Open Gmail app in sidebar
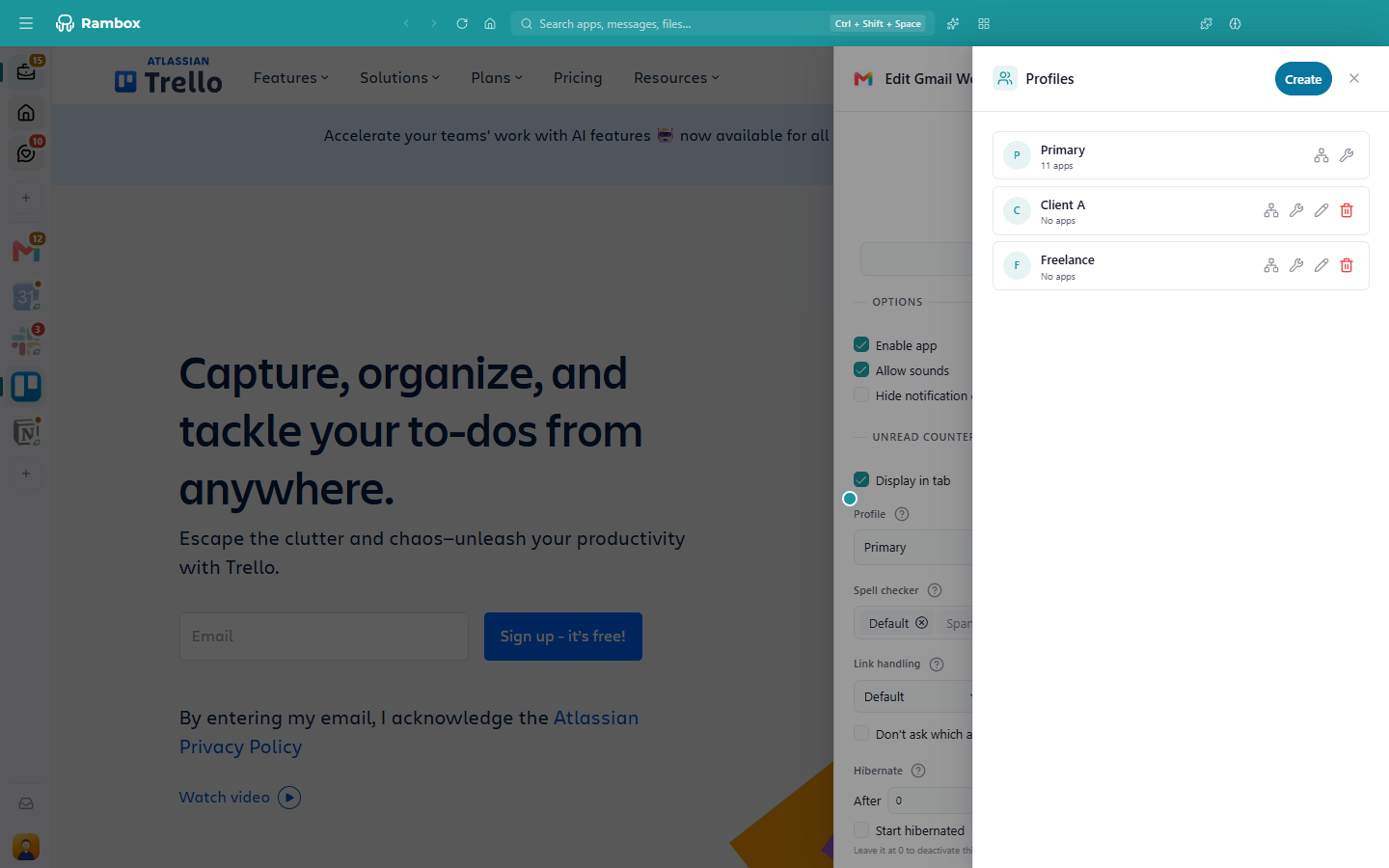Image resolution: width=1389 pixels, height=868 pixels. click(26, 251)
